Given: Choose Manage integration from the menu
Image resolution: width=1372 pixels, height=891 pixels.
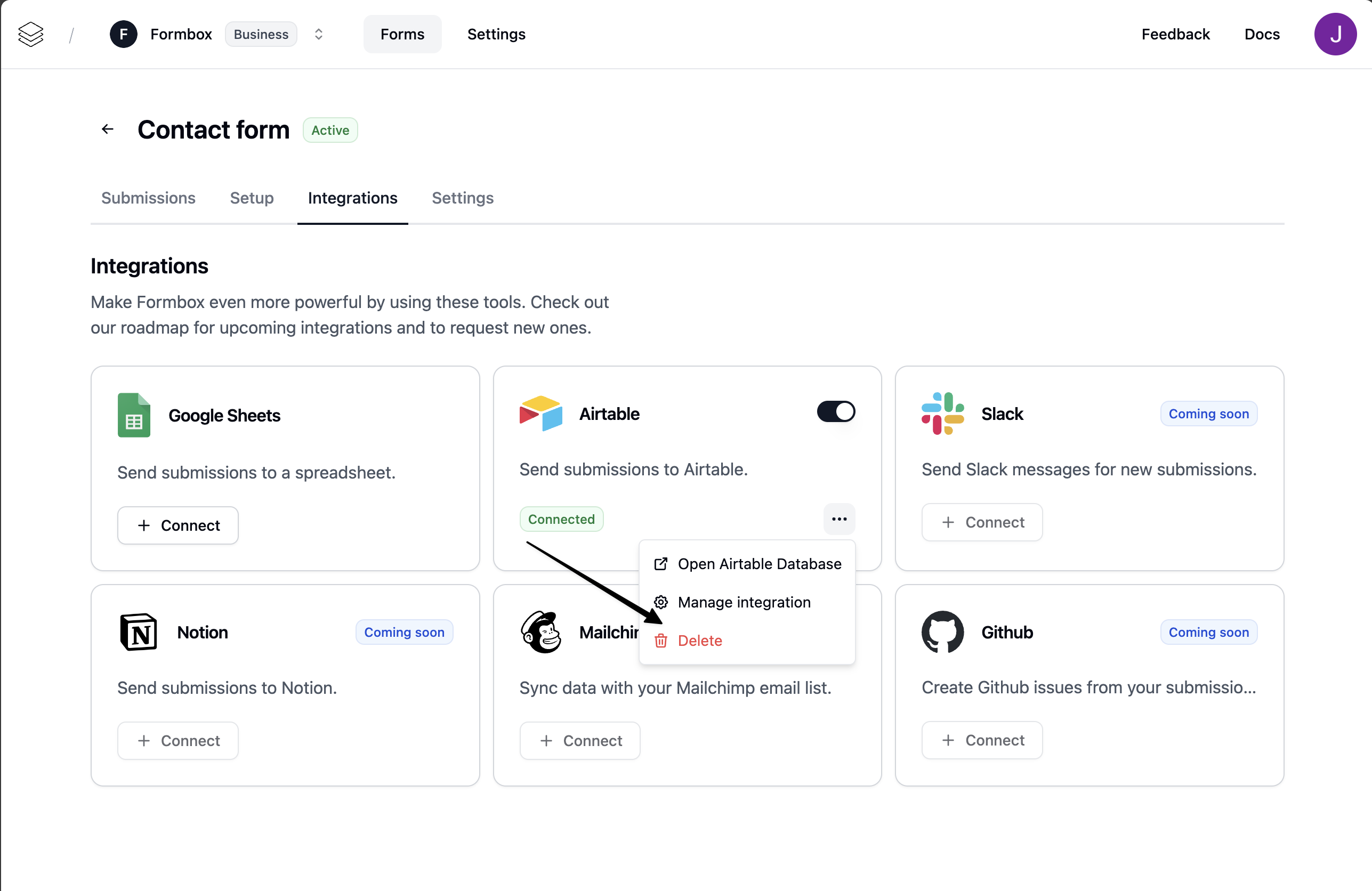Looking at the screenshot, I should click(x=744, y=602).
